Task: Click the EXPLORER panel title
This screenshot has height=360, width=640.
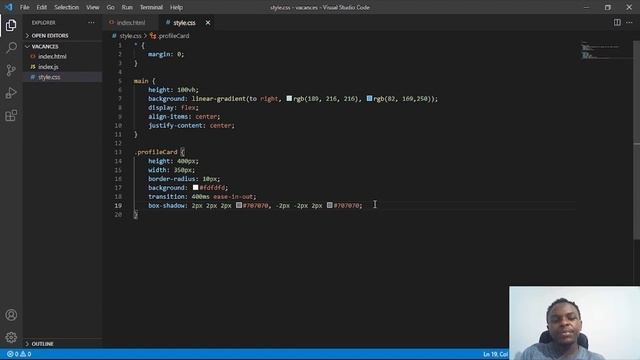Action: 44,23
